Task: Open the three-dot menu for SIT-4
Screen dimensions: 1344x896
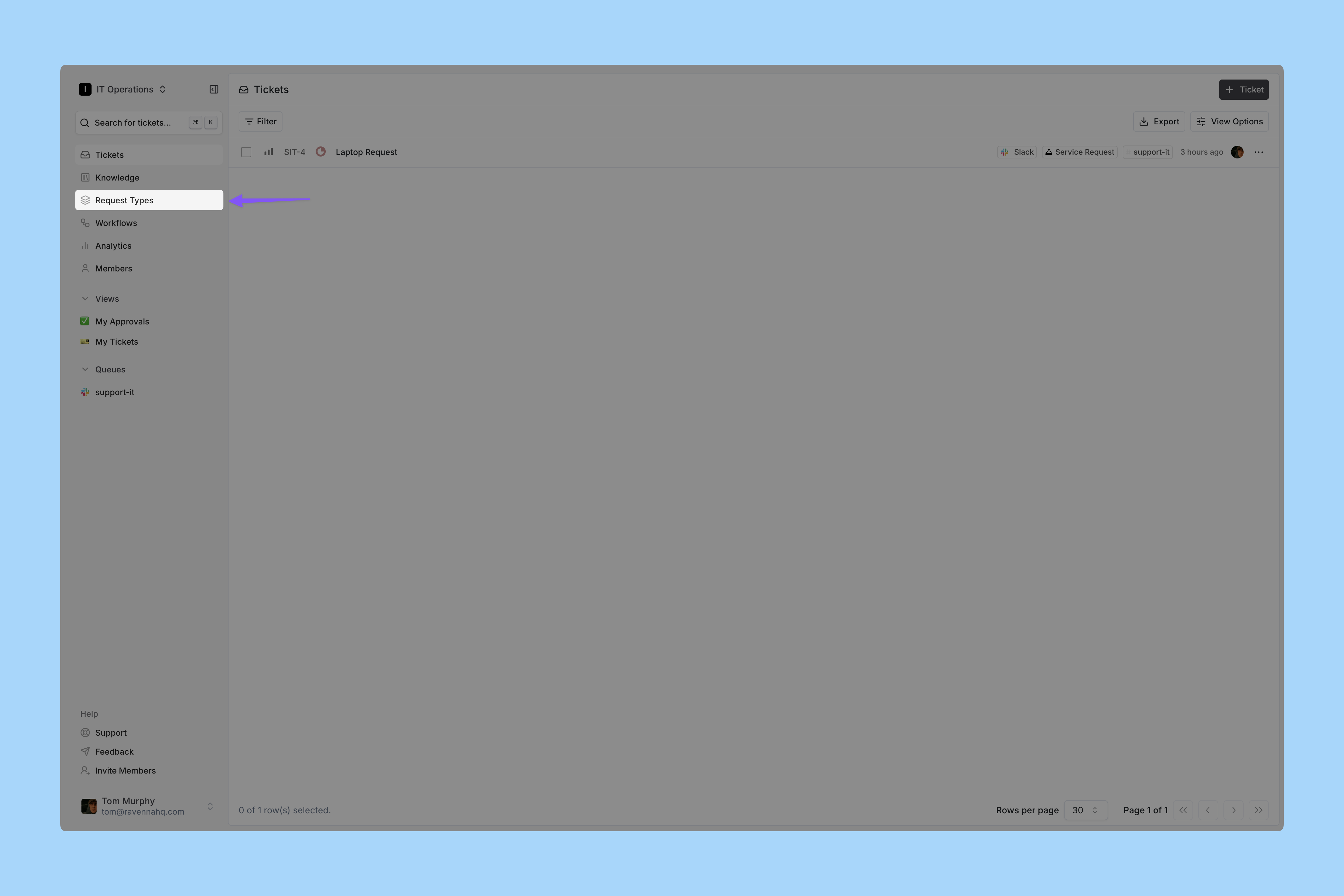Action: pyautogui.click(x=1258, y=152)
